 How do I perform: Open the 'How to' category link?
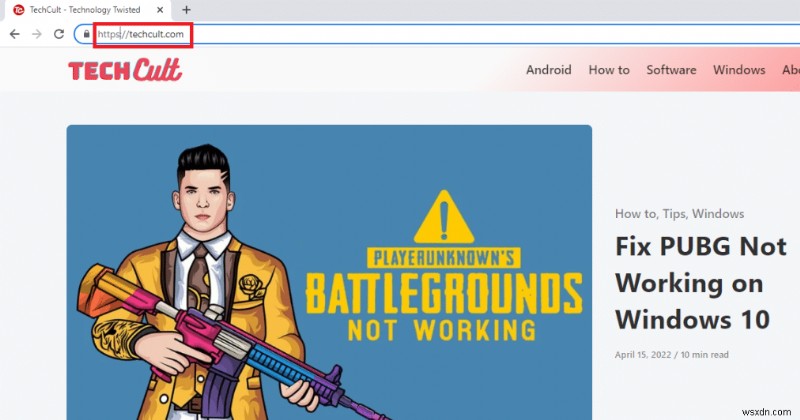636,214
